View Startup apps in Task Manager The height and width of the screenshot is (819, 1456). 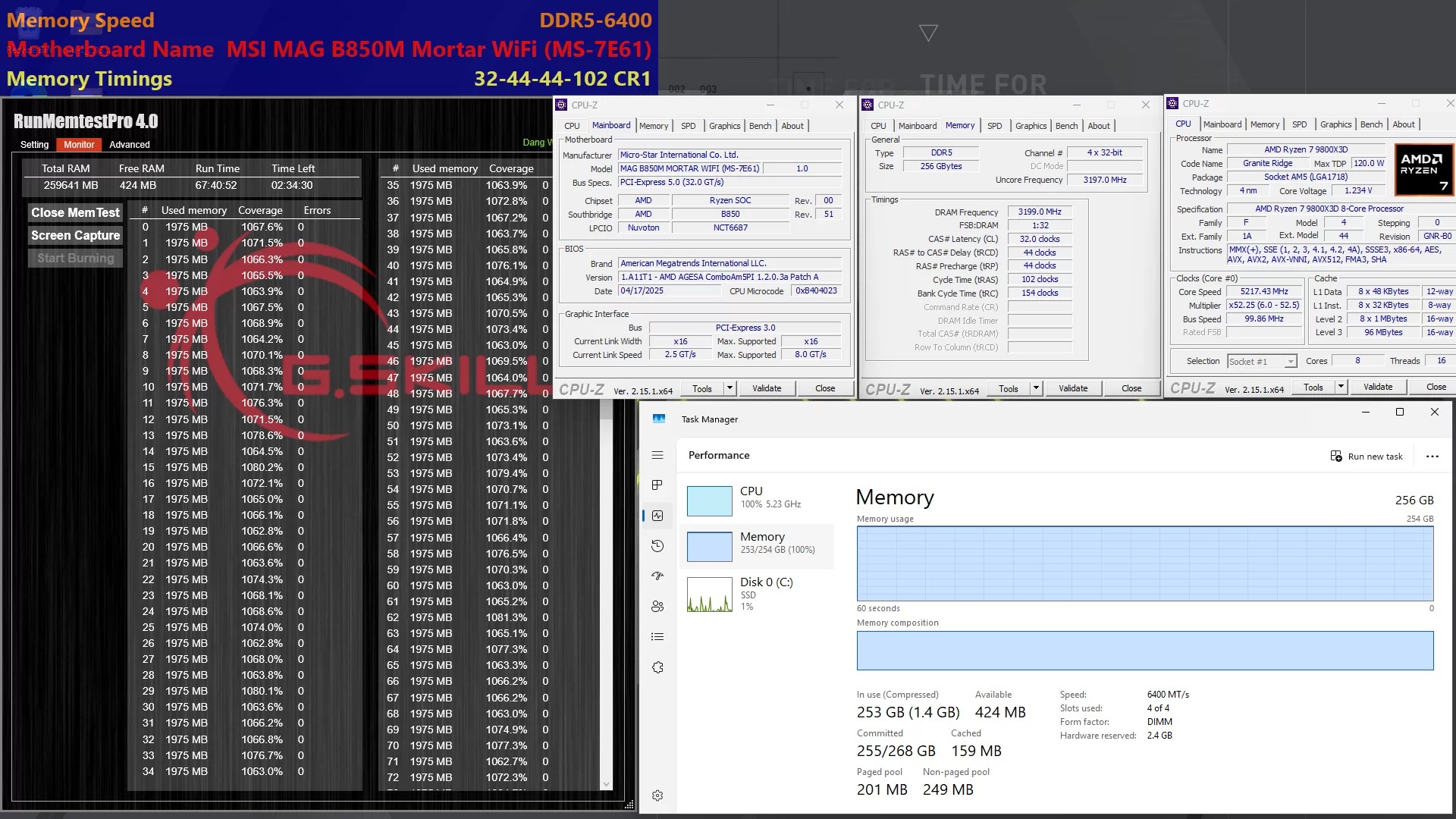coord(657,576)
